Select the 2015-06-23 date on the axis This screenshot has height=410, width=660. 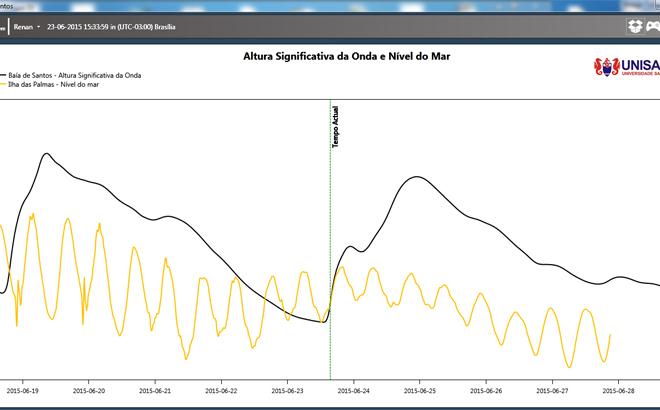[x=288, y=392]
